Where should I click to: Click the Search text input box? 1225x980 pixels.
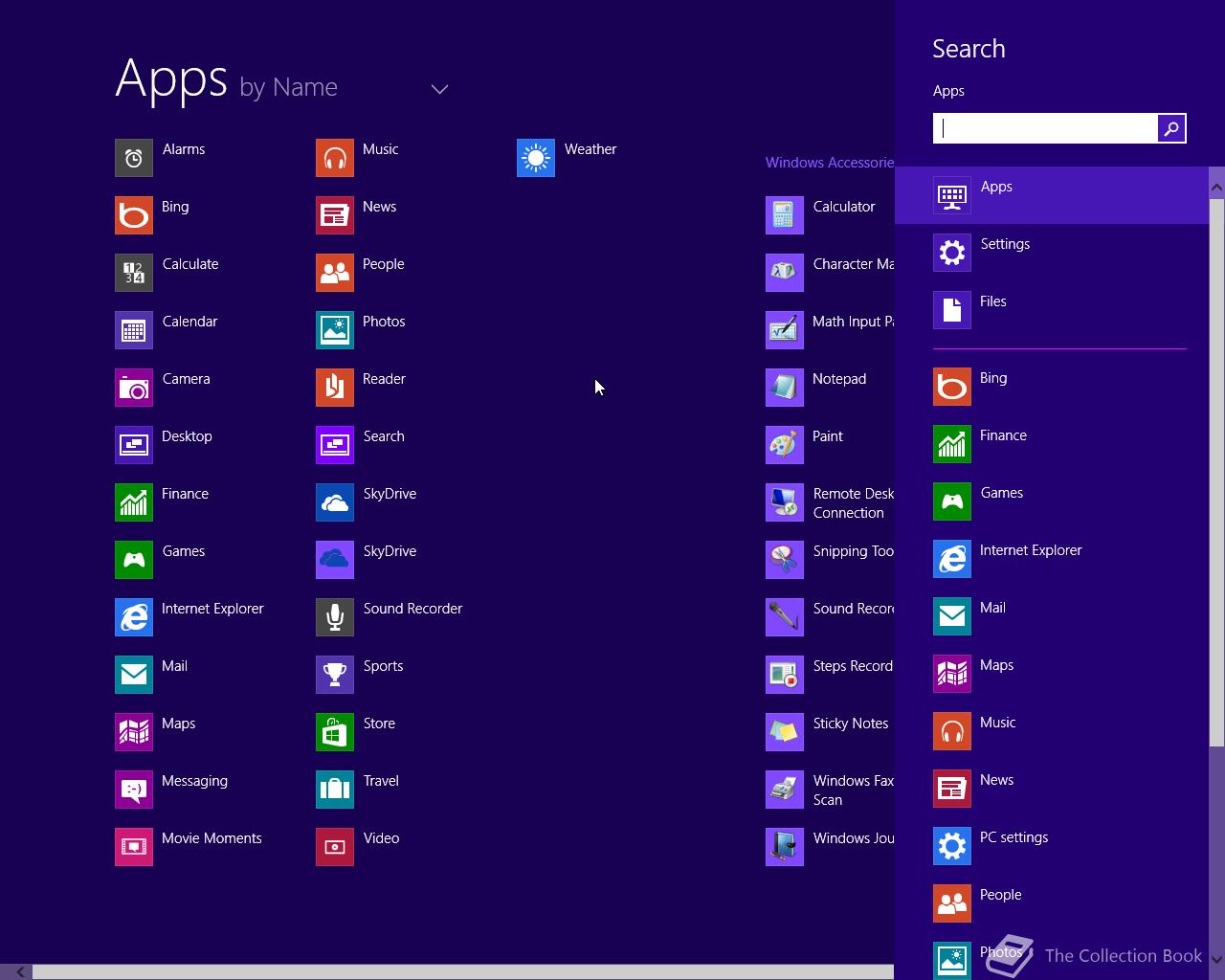coord(1045,128)
